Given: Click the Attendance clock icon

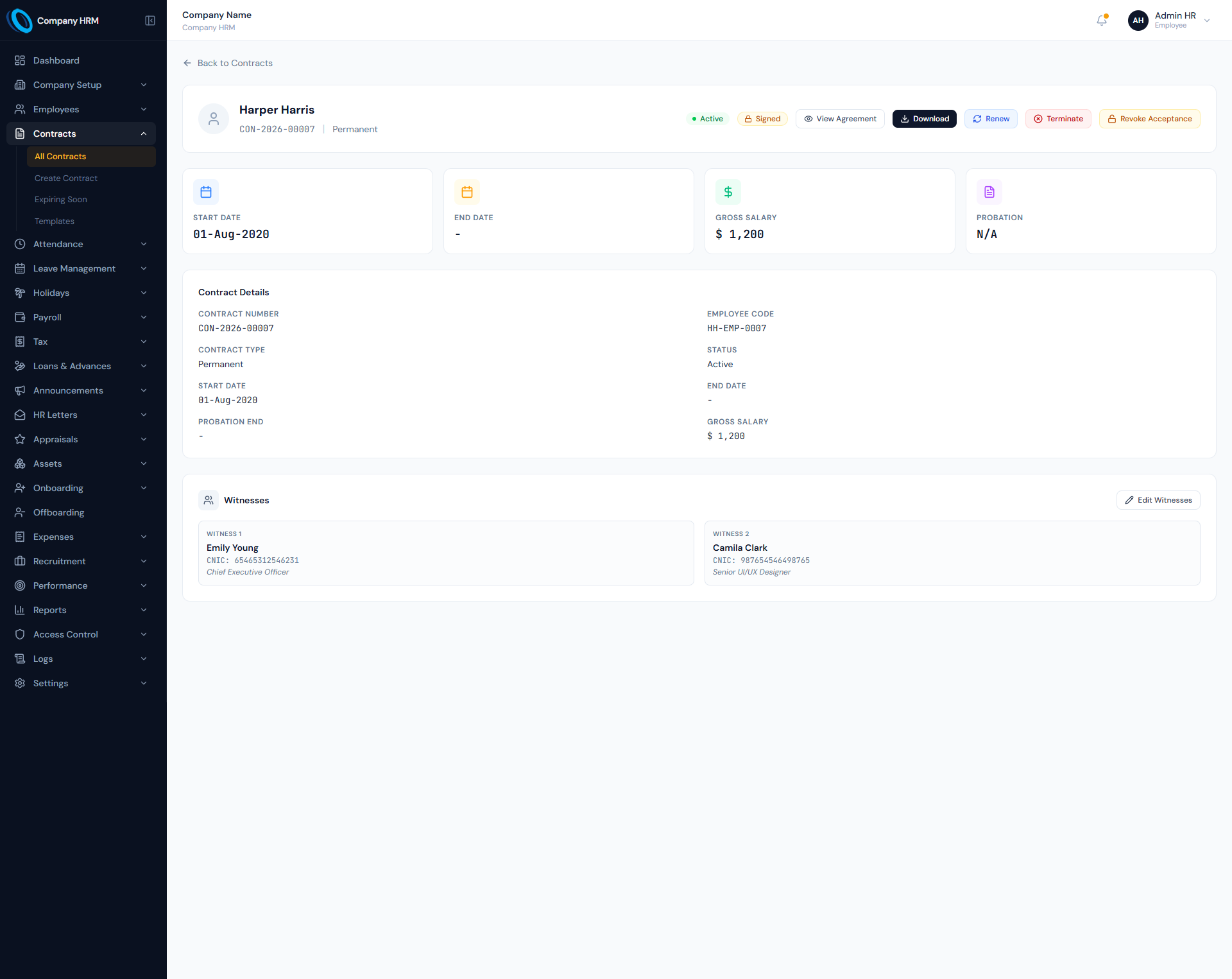Looking at the screenshot, I should (20, 244).
